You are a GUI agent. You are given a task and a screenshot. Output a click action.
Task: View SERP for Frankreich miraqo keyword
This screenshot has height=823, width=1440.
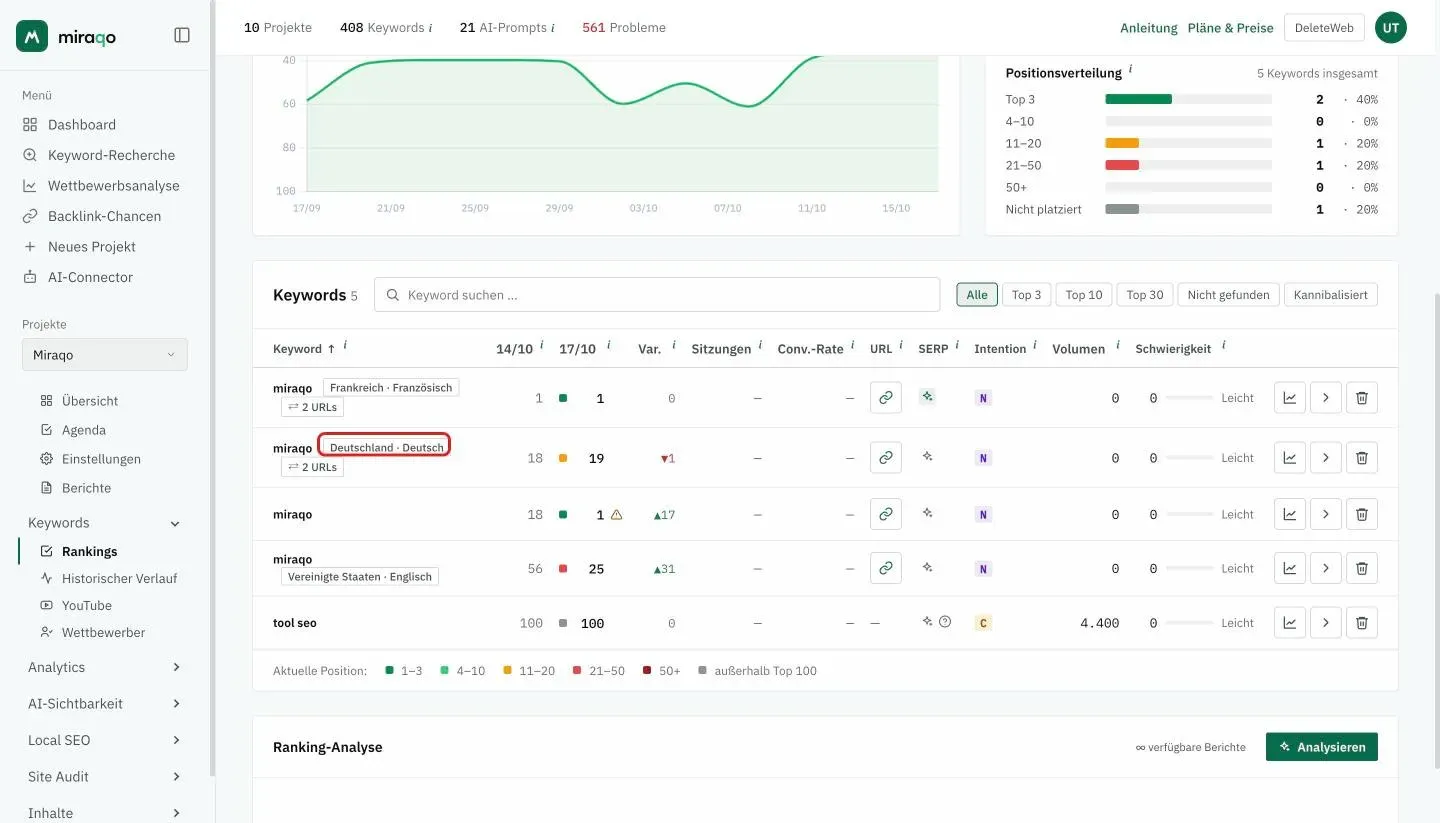[928, 397]
